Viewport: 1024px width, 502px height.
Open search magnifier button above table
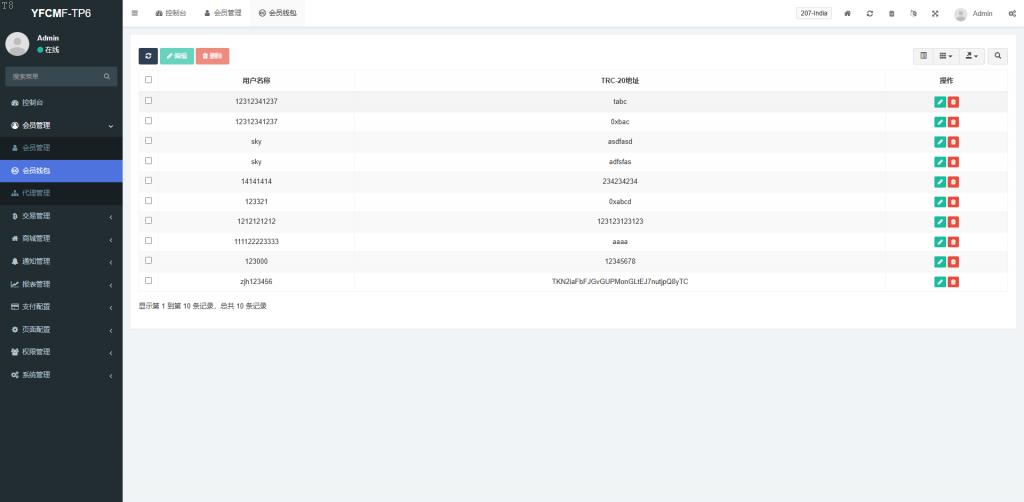click(997, 56)
